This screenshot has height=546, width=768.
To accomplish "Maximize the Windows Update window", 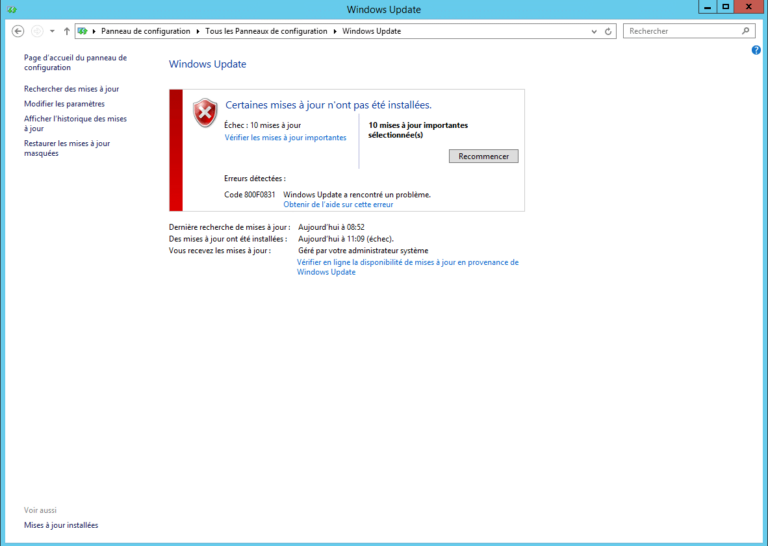I will [x=725, y=7].
